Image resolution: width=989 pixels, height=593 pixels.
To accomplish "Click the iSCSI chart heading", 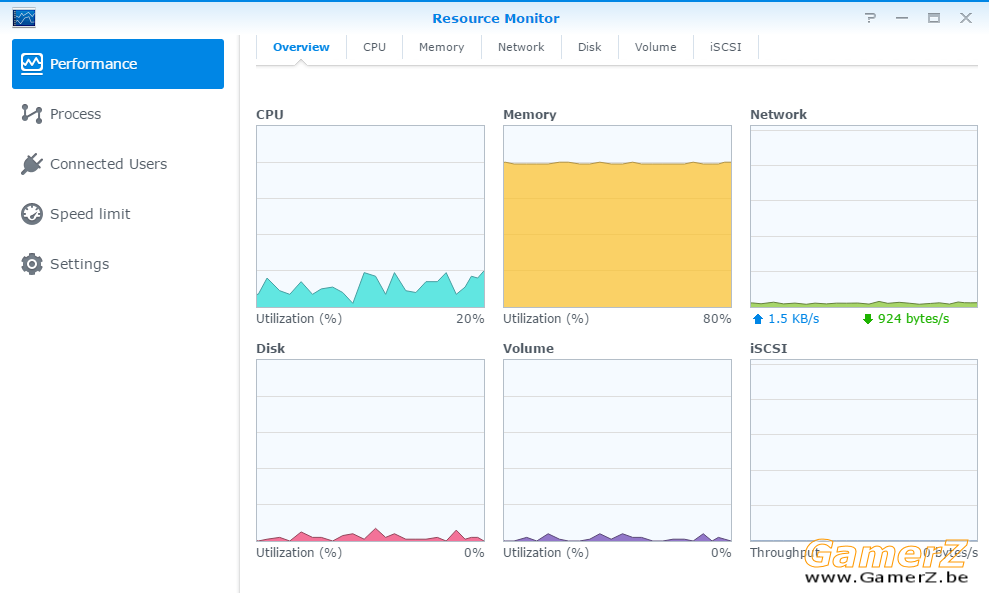I will (x=769, y=349).
